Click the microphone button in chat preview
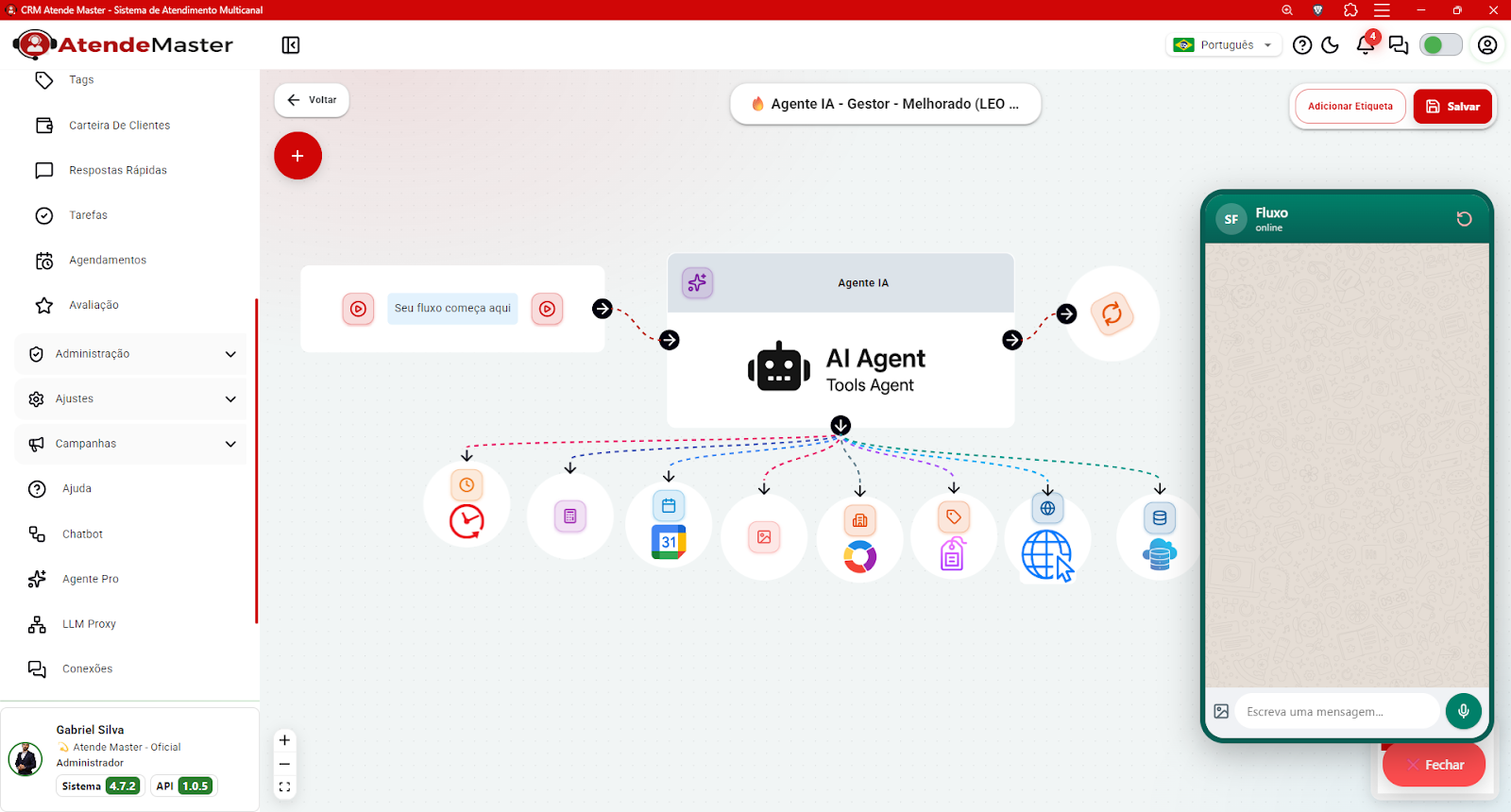The image size is (1511, 812). [1464, 711]
